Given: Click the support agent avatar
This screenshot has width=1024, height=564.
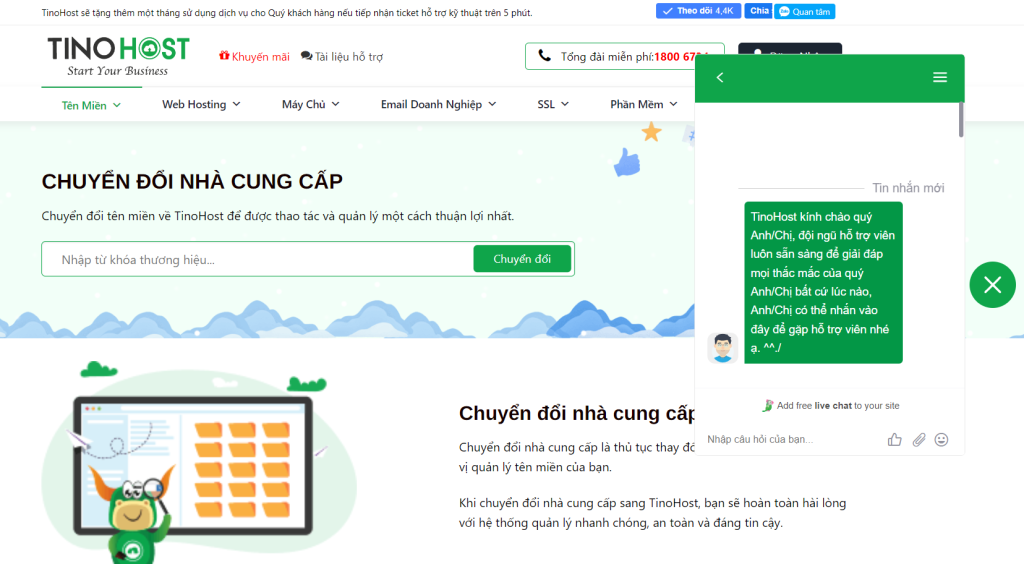Looking at the screenshot, I should point(723,347).
